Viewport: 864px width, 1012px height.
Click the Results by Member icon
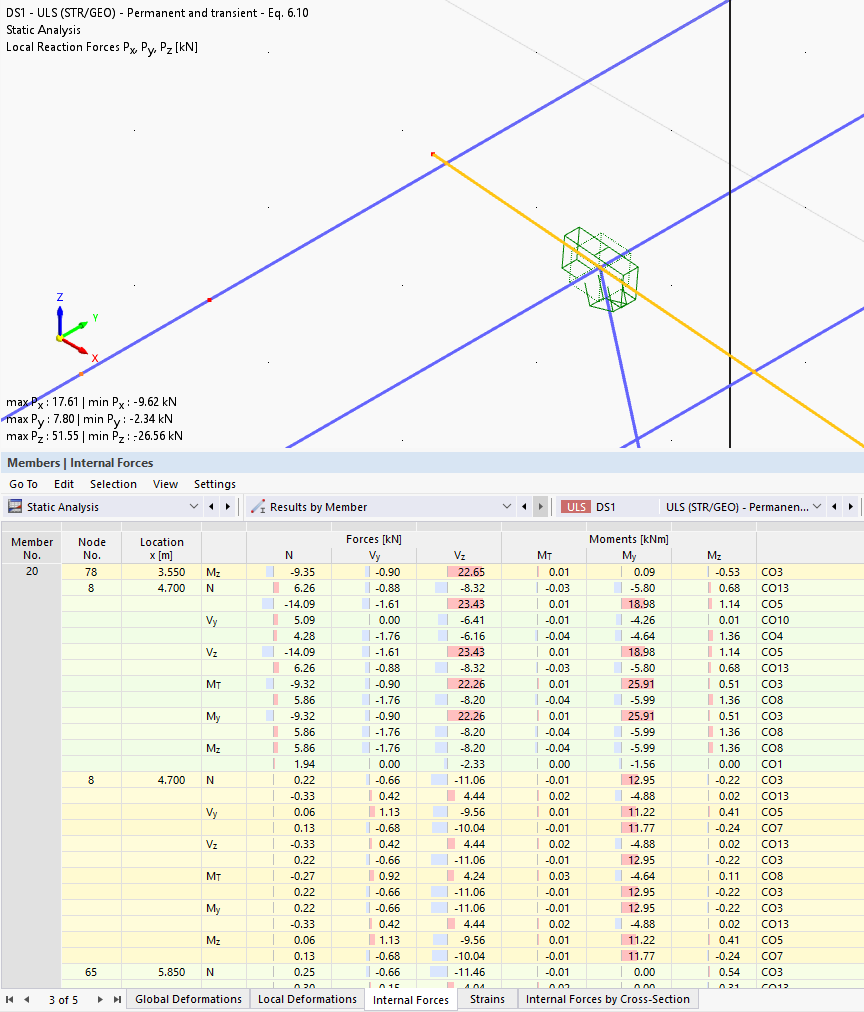coord(258,507)
